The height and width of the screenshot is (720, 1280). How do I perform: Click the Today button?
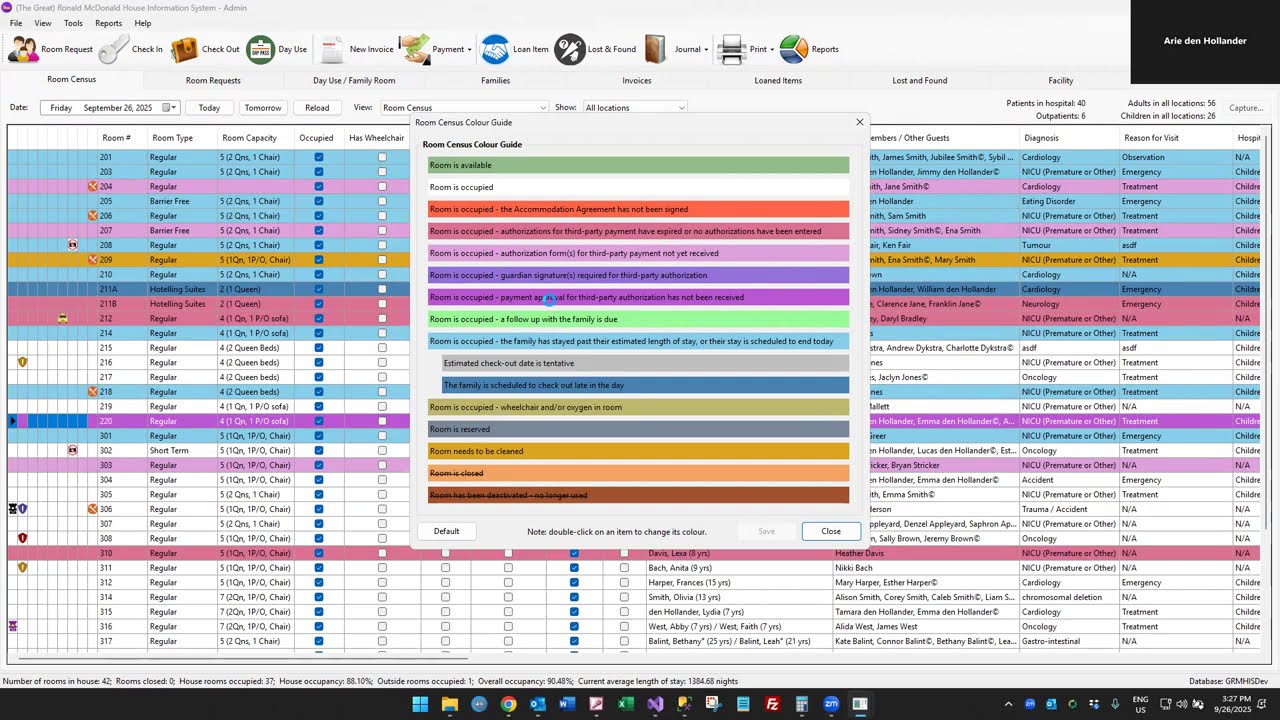(x=209, y=108)
